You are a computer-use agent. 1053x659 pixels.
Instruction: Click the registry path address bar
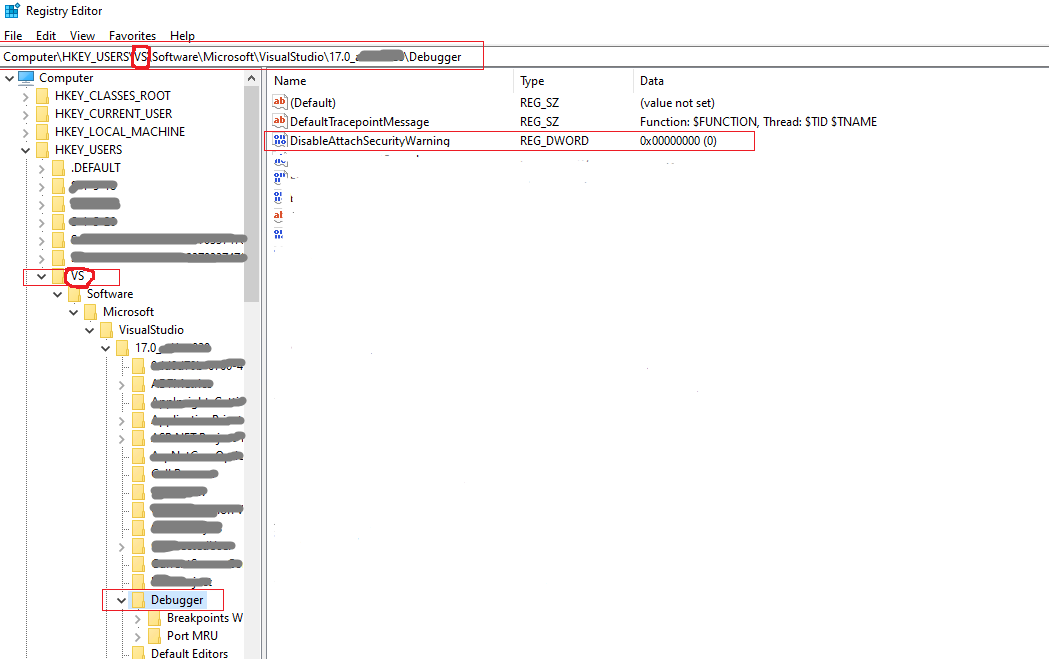524,57
